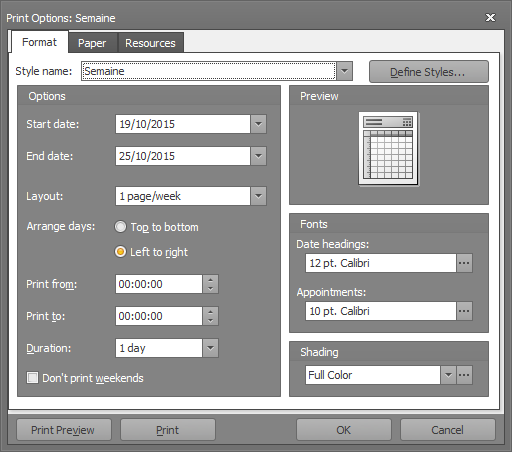Select Top to bottom arrangement
512x452 pixels.
[x=120, y=227]
